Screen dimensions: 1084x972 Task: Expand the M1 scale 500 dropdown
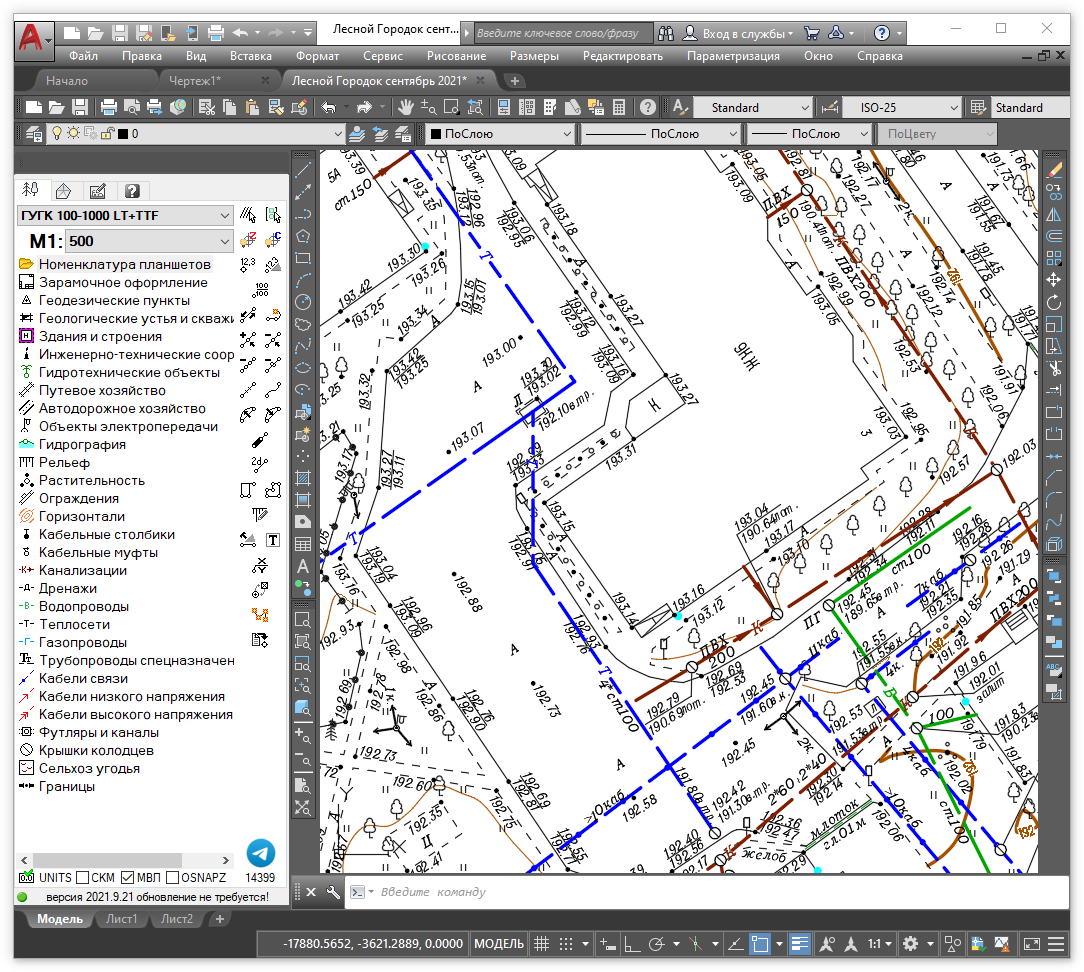pyautogui.click(x=150, y=241)
